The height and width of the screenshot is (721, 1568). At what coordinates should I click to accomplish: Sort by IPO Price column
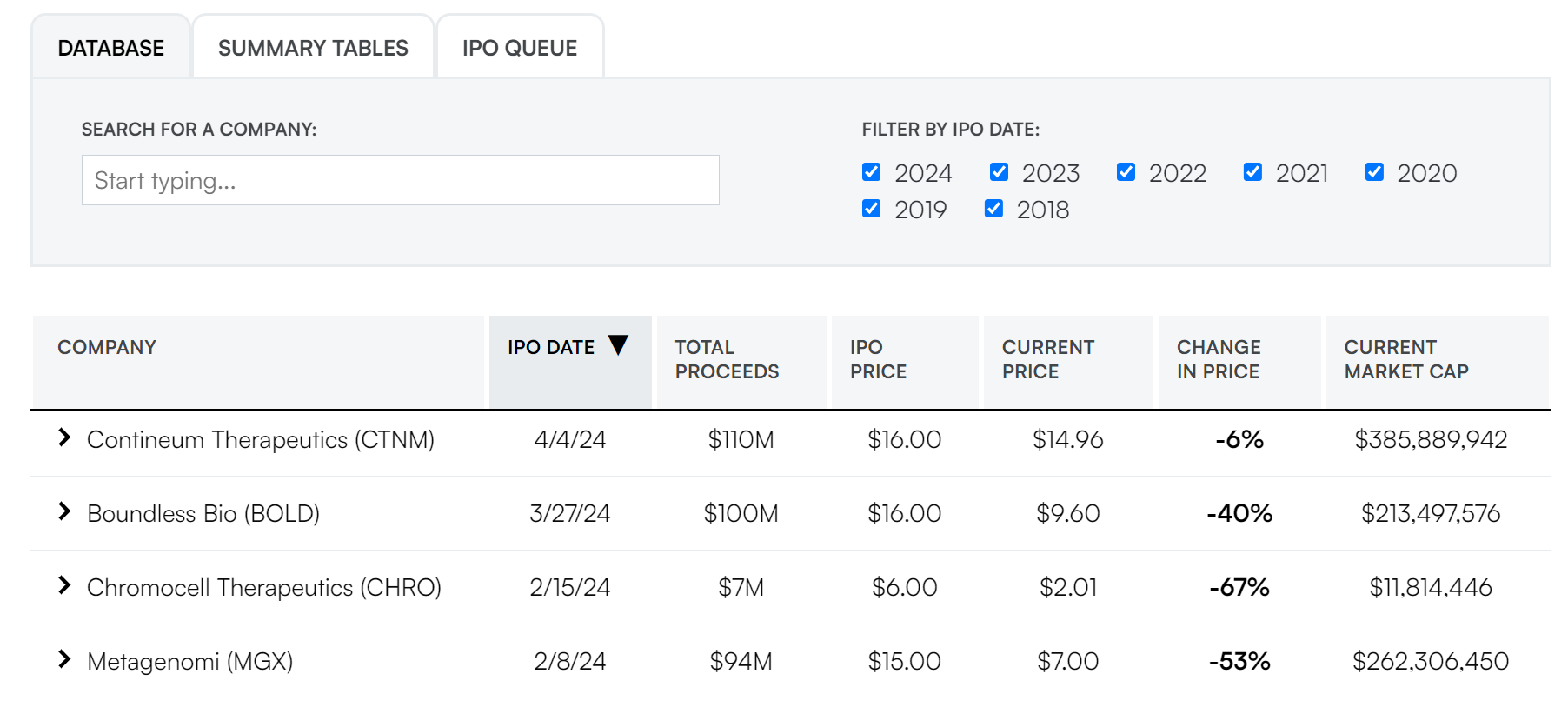tap(905, 361)
